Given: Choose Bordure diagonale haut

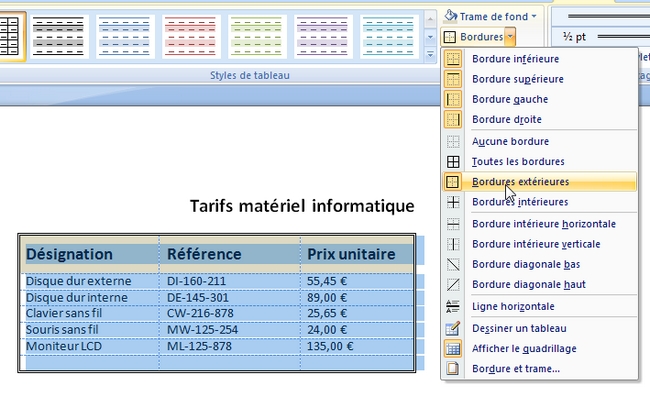Looking at the screenshot, I should coord(540,285).
